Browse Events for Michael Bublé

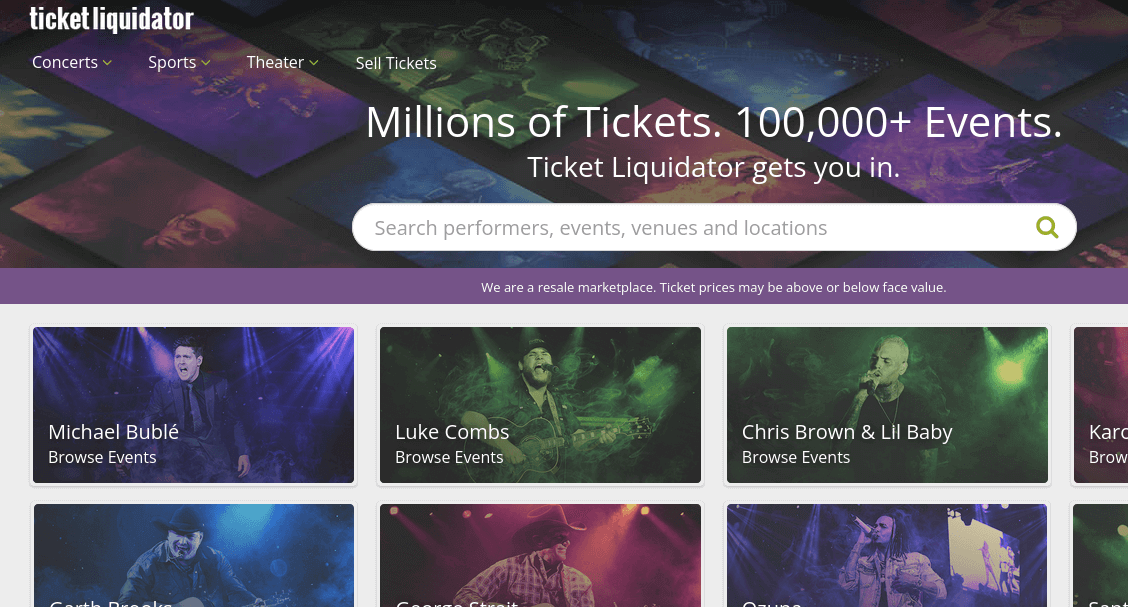[102, 457]
